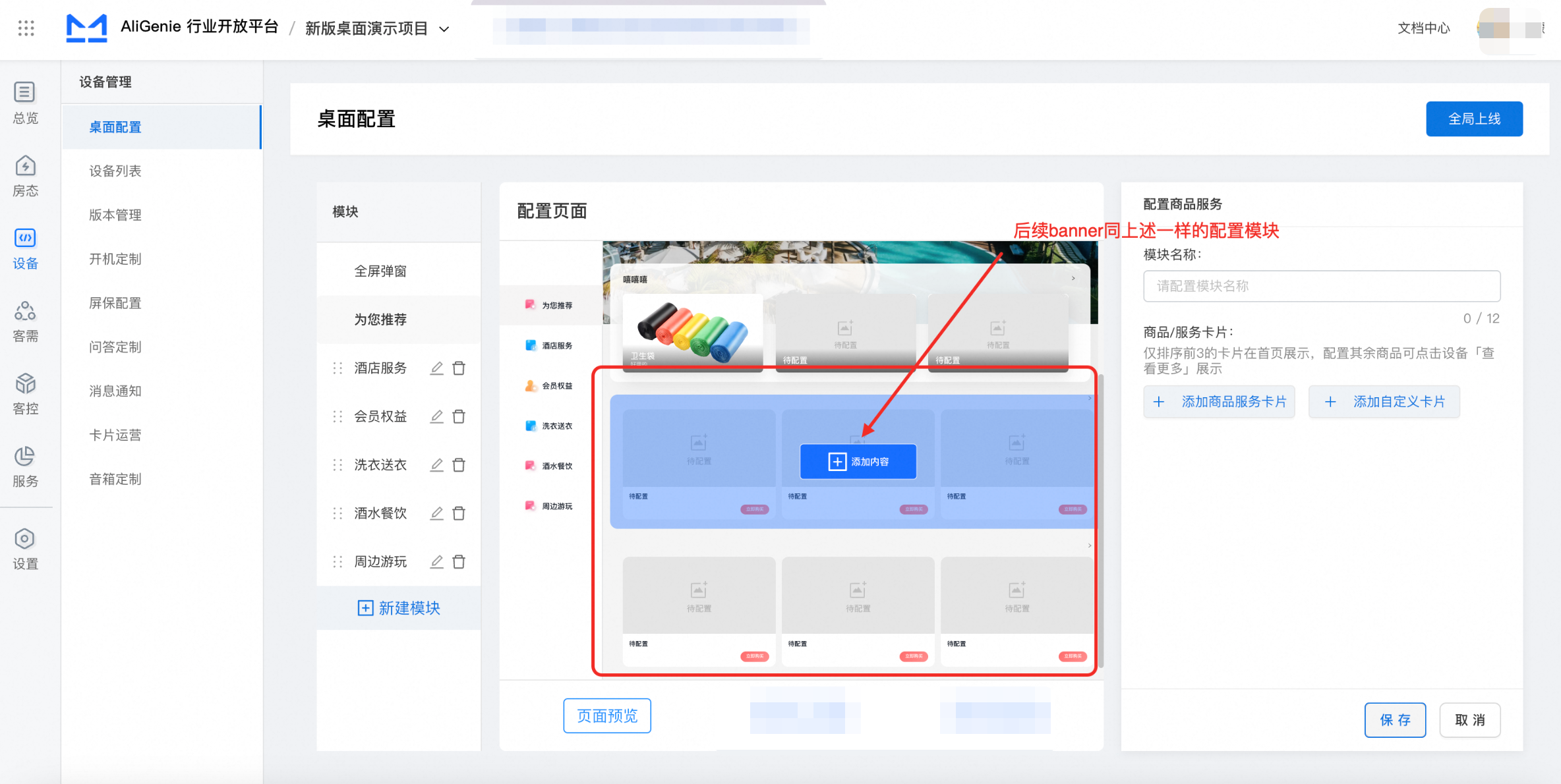Viewport: 1561px width, 784px height.
Task: Click 新建模块 to add module
Action: click(399, 608)
